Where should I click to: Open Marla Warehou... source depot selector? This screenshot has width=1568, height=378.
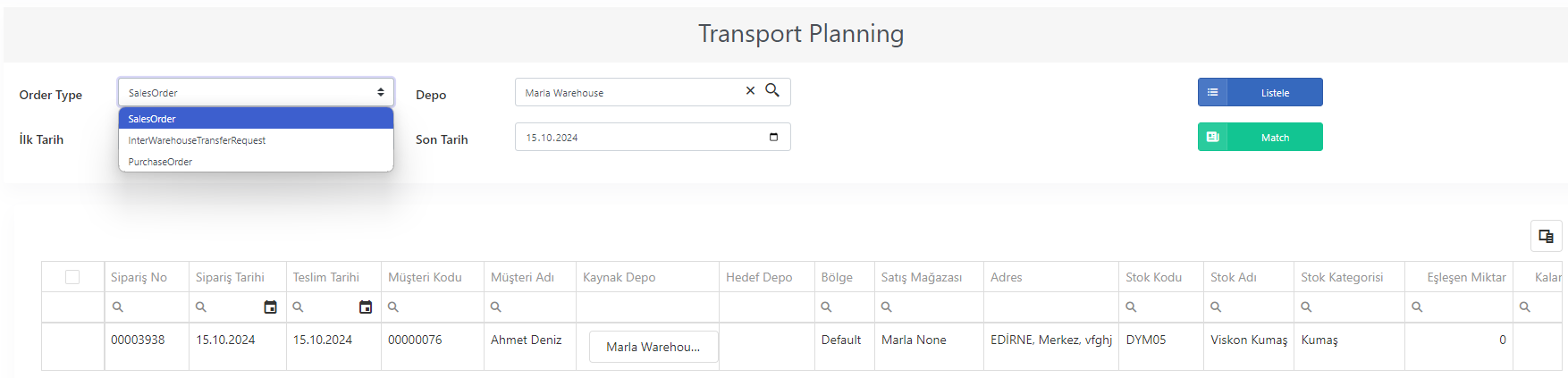[653, 347]
